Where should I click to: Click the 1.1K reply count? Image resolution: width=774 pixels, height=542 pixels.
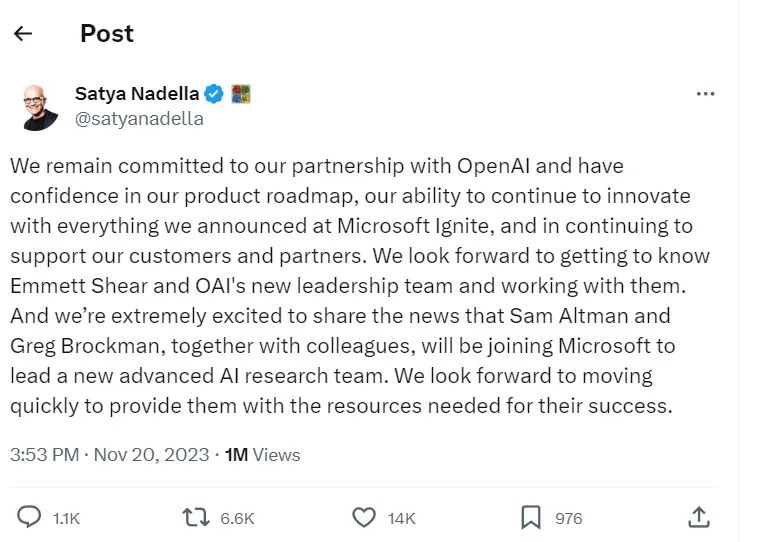[66, 518]
